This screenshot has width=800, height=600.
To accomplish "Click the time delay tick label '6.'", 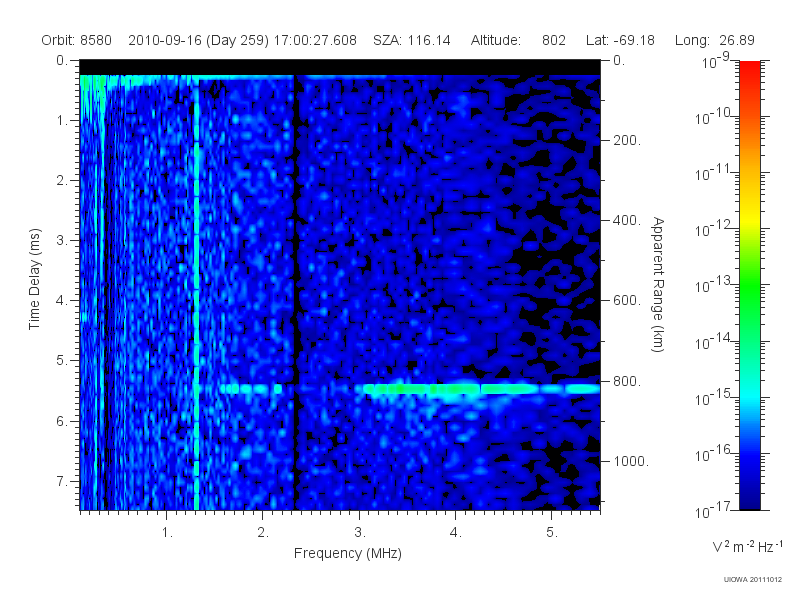I will 62,421.
